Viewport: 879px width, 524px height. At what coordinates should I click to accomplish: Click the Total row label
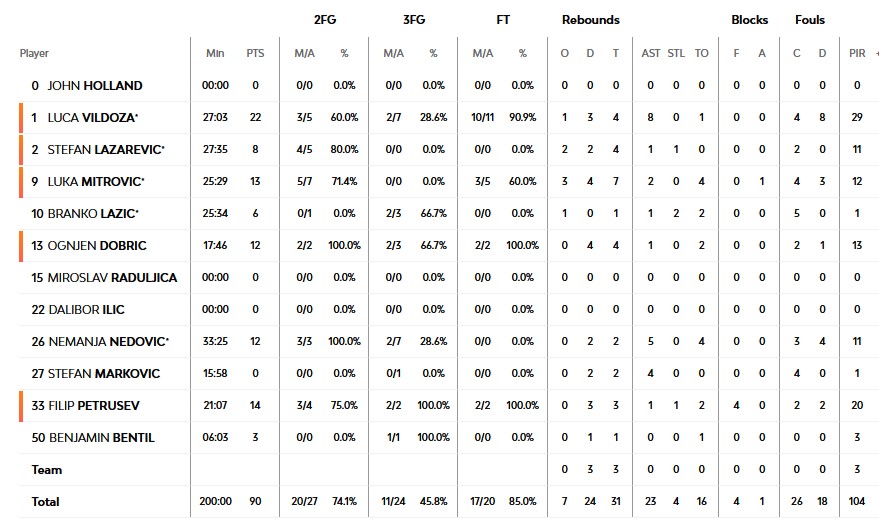tap(45, 502)
